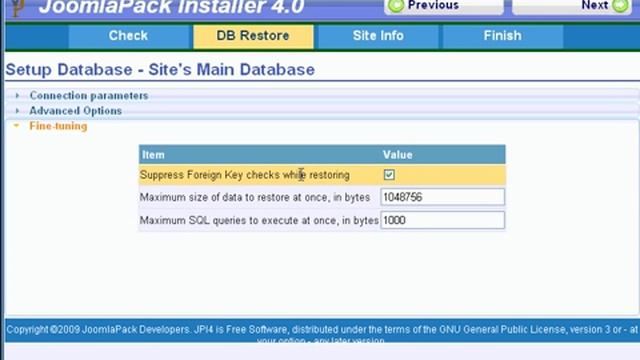The image size is (640, 360).
Task: Go to the Next installer step
Action: pyautogui.click(x=572, y=7)
